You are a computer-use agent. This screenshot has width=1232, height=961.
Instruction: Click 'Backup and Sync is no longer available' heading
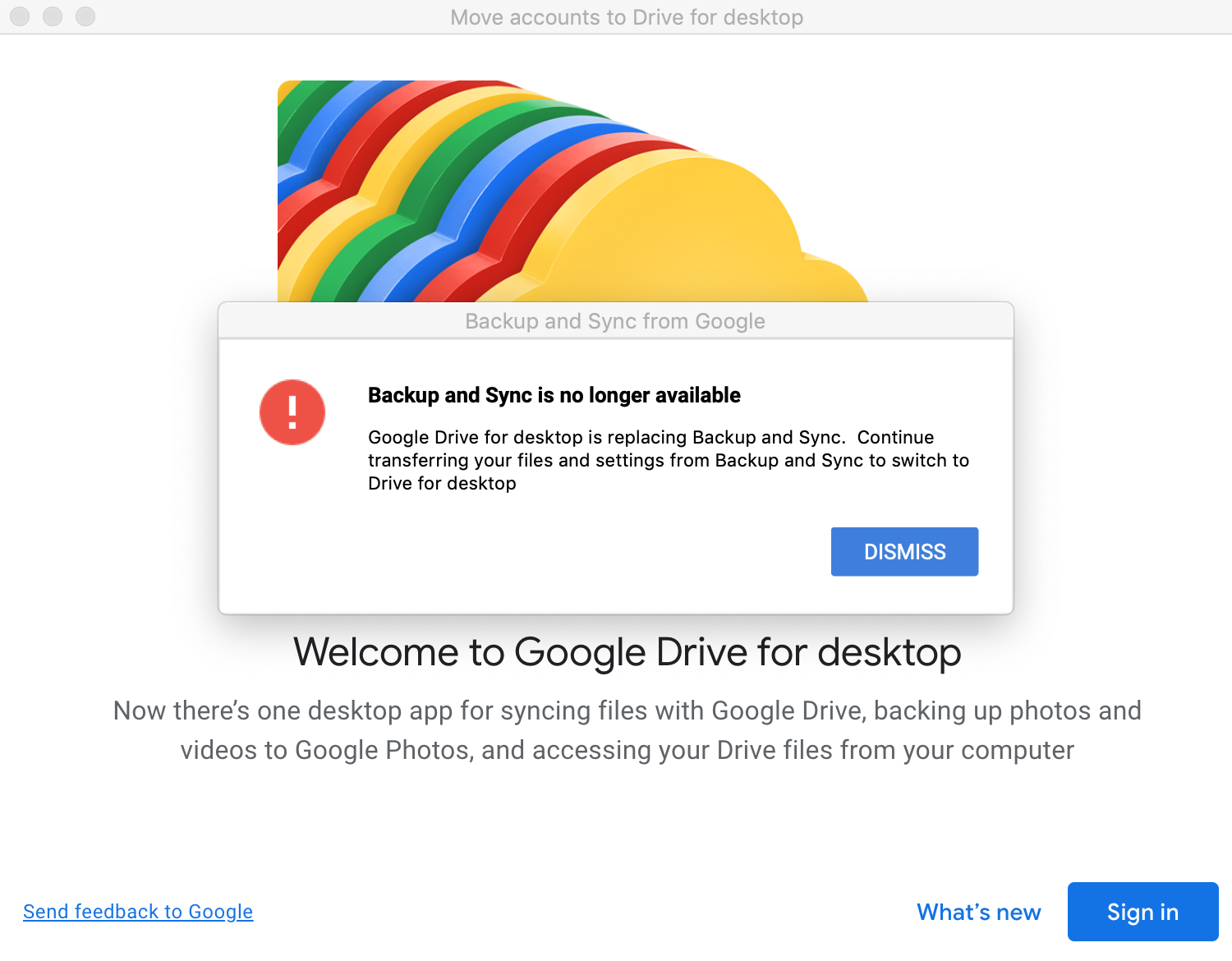(x=554, y=395)
